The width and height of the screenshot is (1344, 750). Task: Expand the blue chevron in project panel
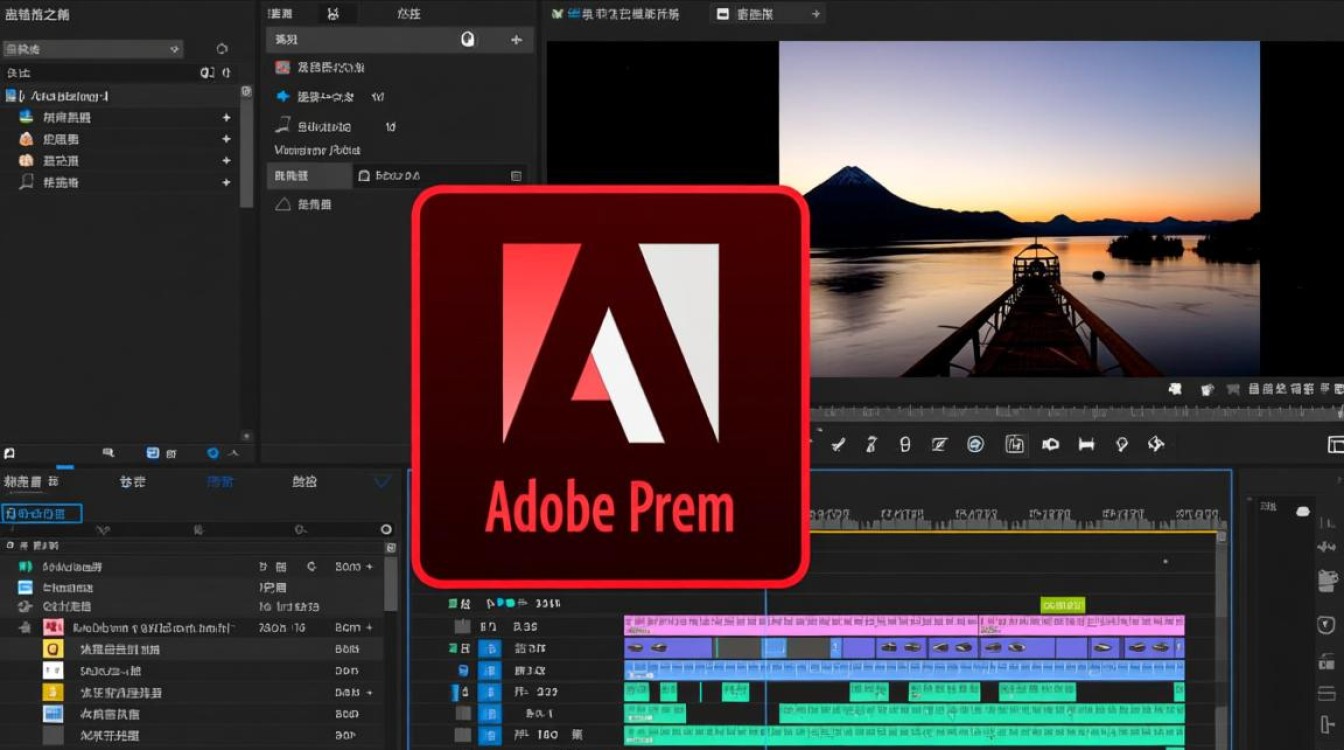[381, 482]
